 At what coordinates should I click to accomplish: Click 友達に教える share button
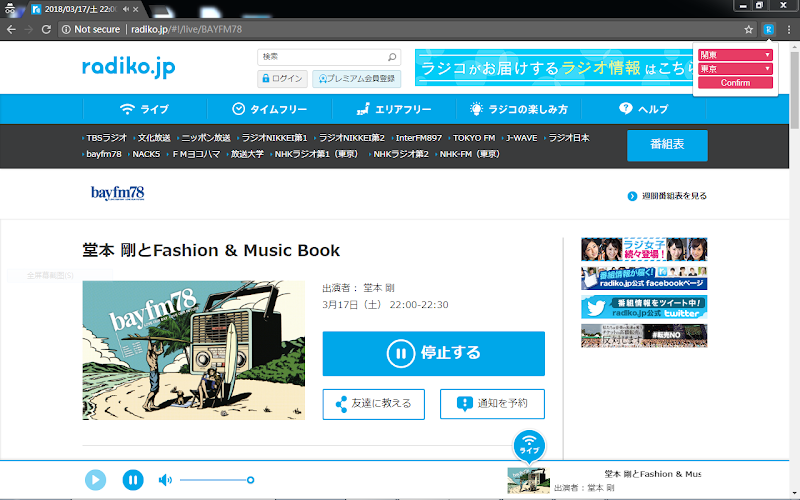click(373, 404)
